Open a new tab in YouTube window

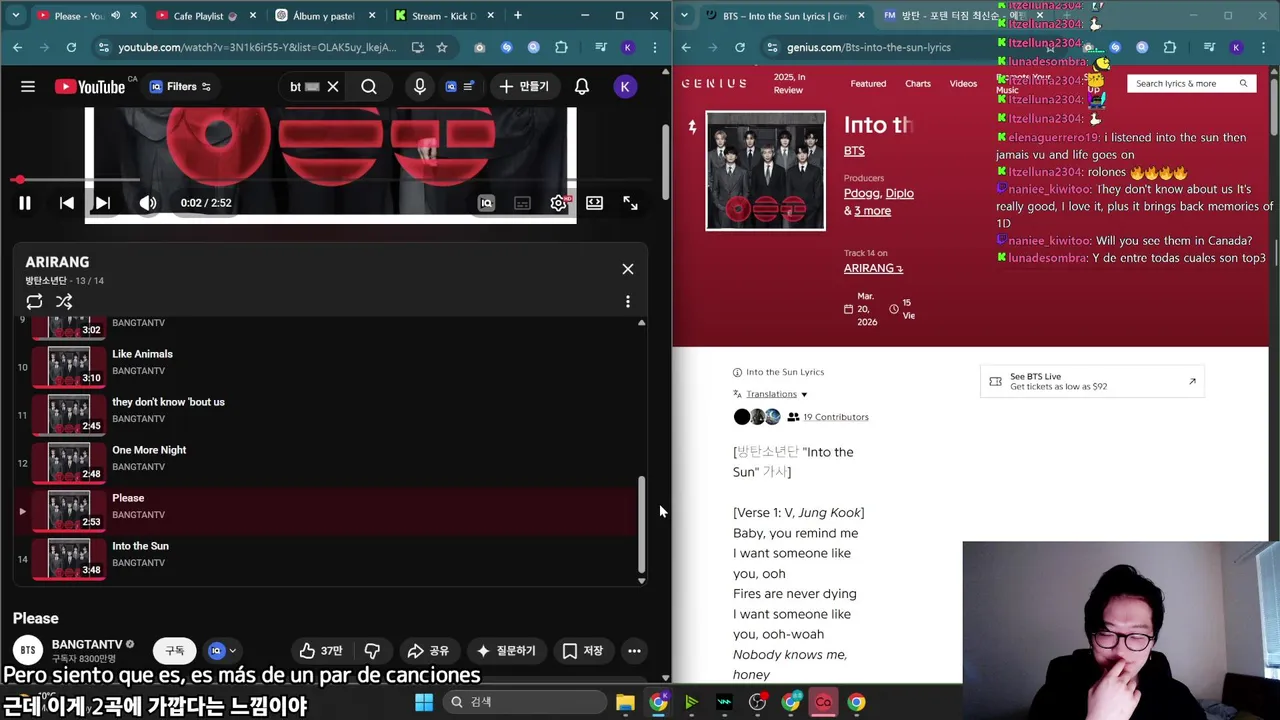518,15
